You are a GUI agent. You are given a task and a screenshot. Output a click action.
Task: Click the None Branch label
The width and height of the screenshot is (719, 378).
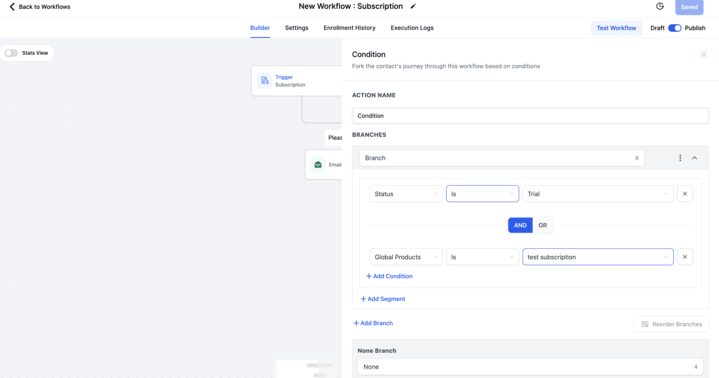[x=377, y=350]
